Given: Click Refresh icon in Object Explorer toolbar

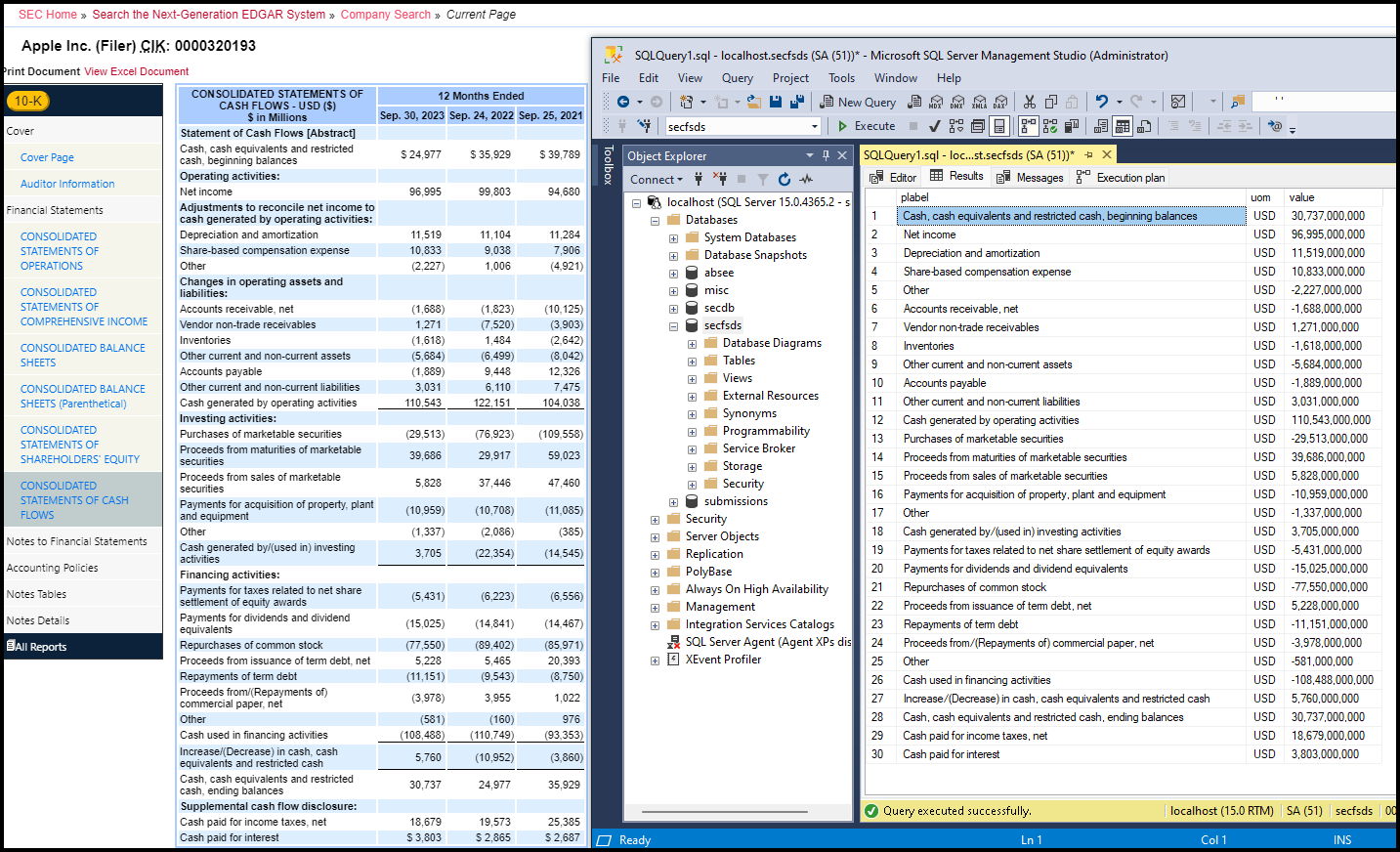Looking at the screenshot, I should [x=785, y=179].
